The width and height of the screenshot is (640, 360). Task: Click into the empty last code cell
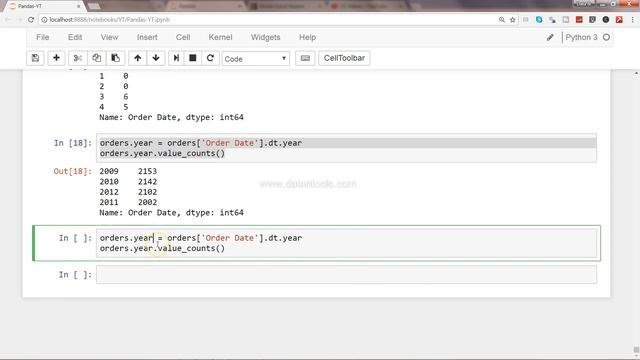click(346, 275)
